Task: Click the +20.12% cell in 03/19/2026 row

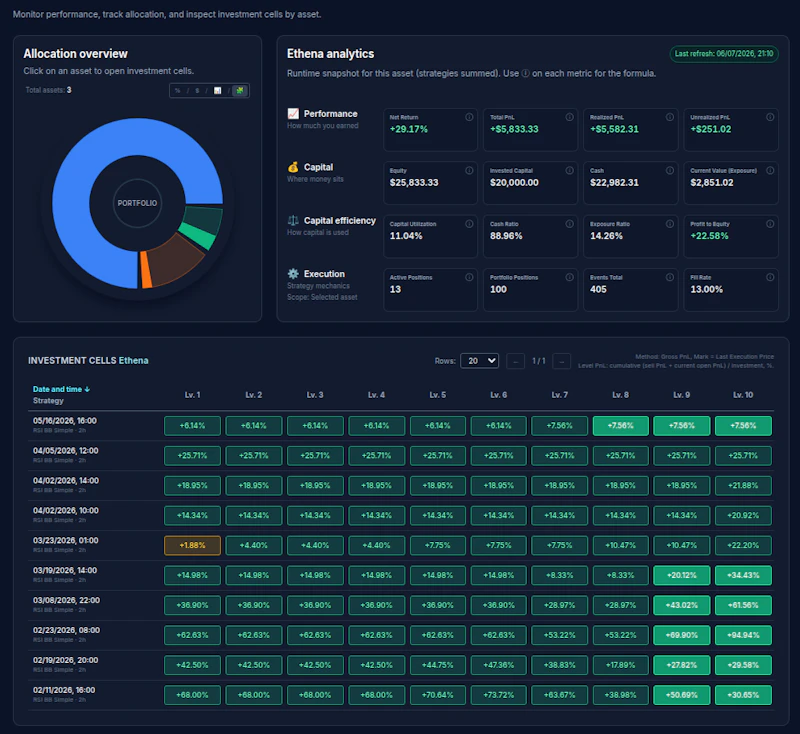Action: [682, 575]
